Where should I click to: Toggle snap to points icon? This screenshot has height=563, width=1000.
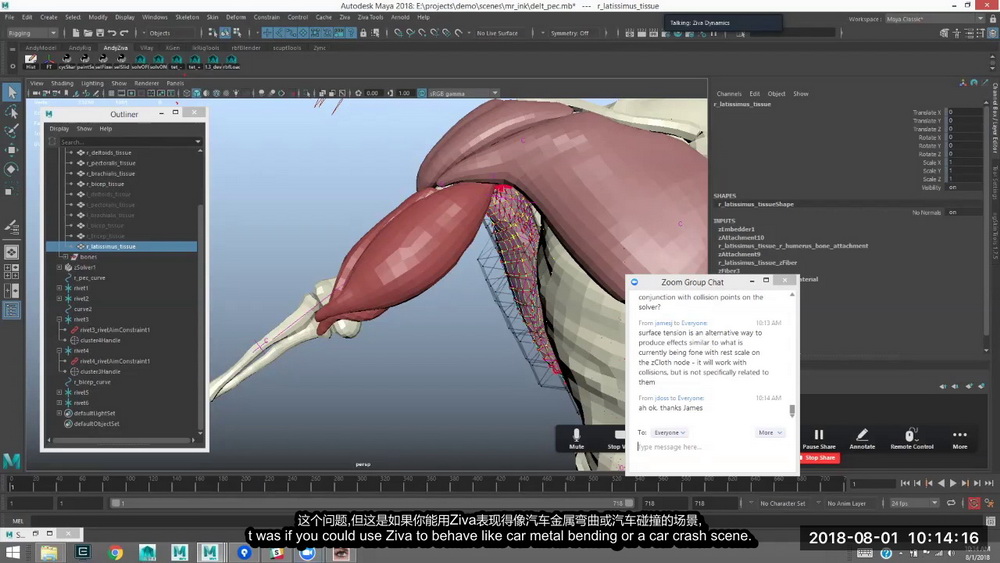pyautogui.click(x=422, y=33)
